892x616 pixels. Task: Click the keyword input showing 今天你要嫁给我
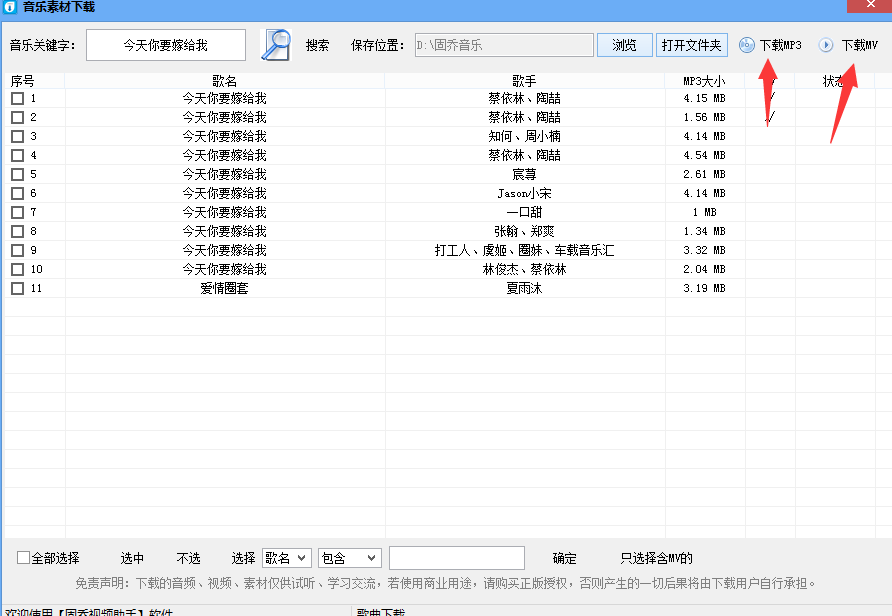tap(165, 44)
